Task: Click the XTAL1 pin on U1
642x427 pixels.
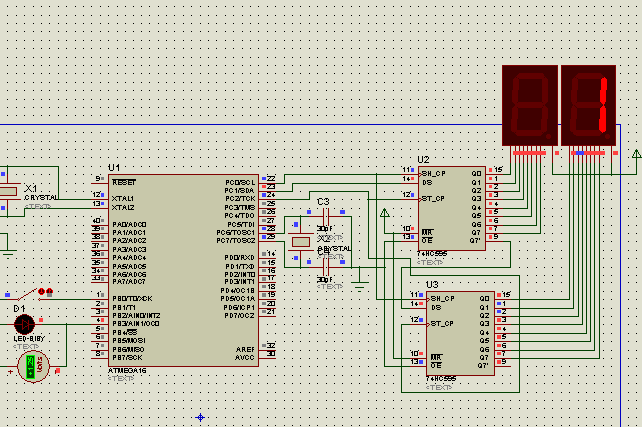Action: pos(124,199)
